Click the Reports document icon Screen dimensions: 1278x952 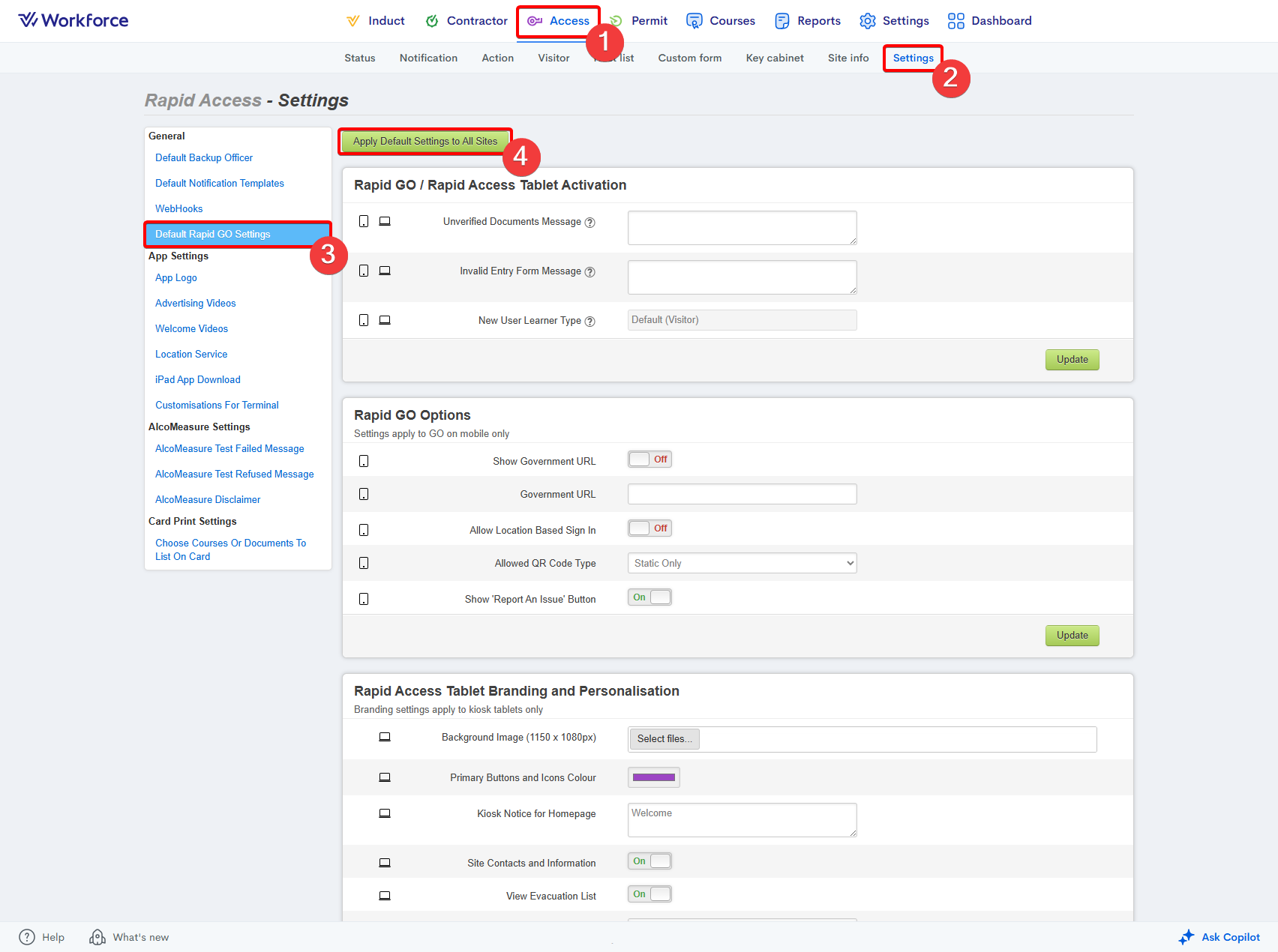pos(781,21)
